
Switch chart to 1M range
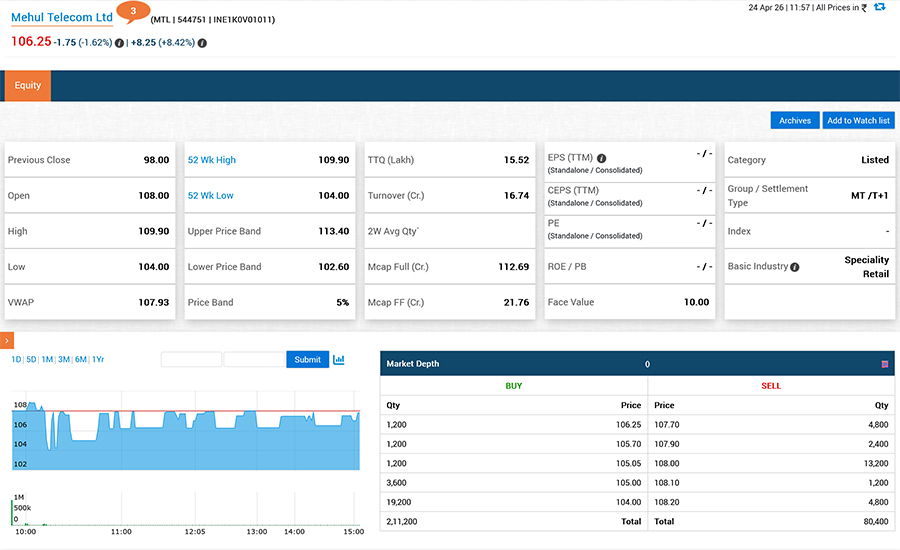(x=47, y=360)
